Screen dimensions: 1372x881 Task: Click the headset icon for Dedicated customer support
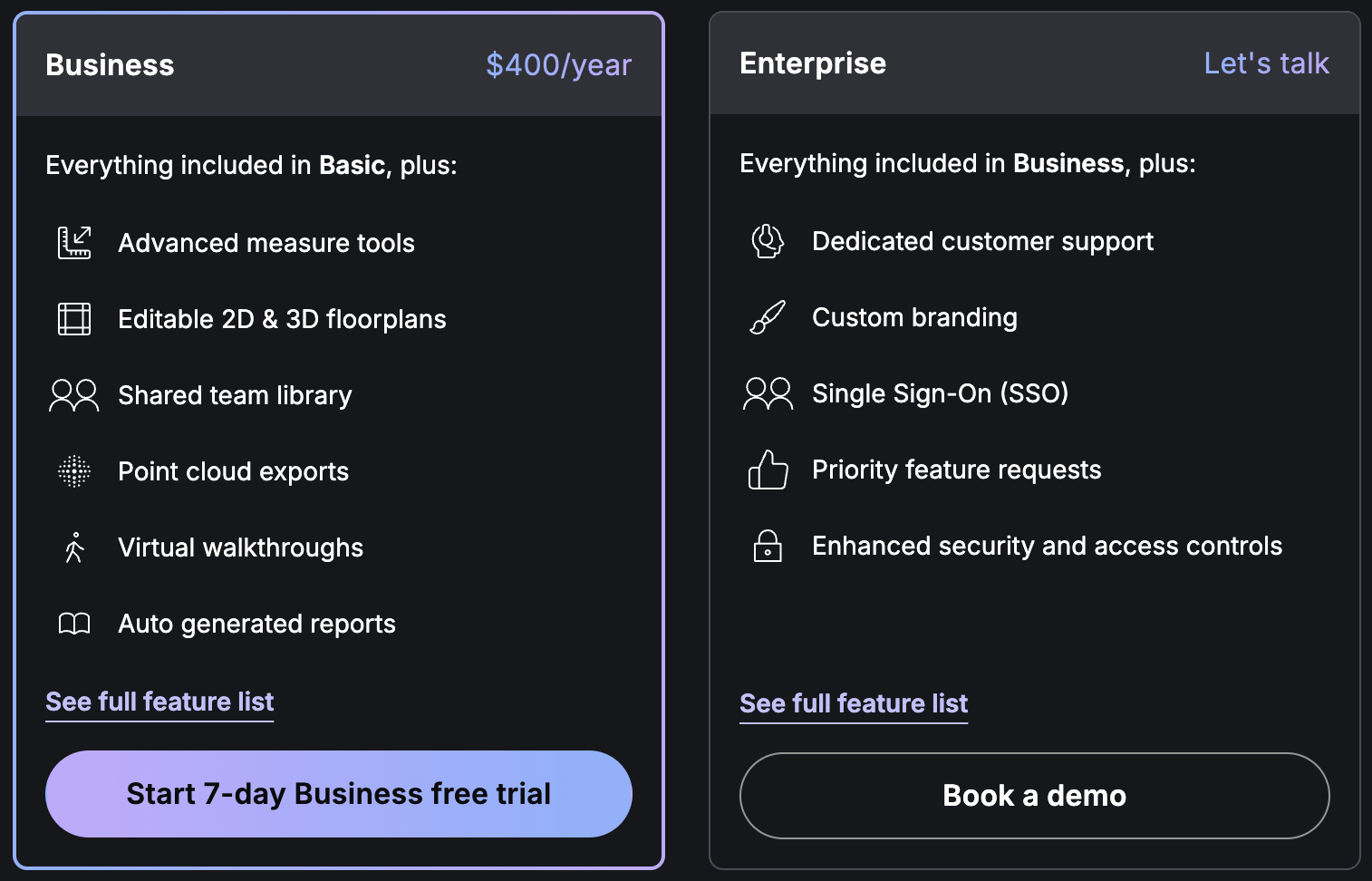coord(768,241)
